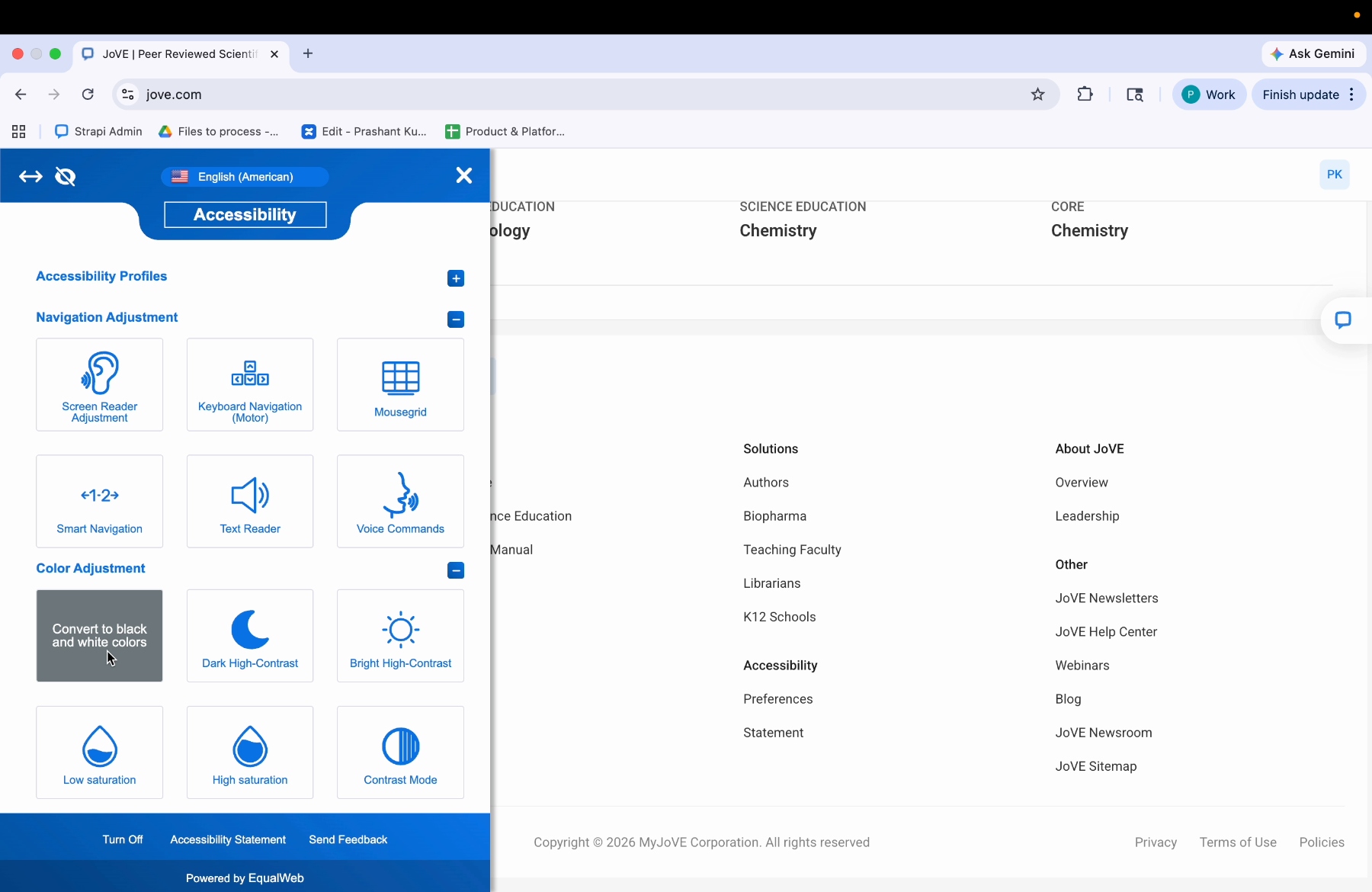1372x892 pixels.
Task: Open JoVE Help Center link
Action: tap(1106, 632)
